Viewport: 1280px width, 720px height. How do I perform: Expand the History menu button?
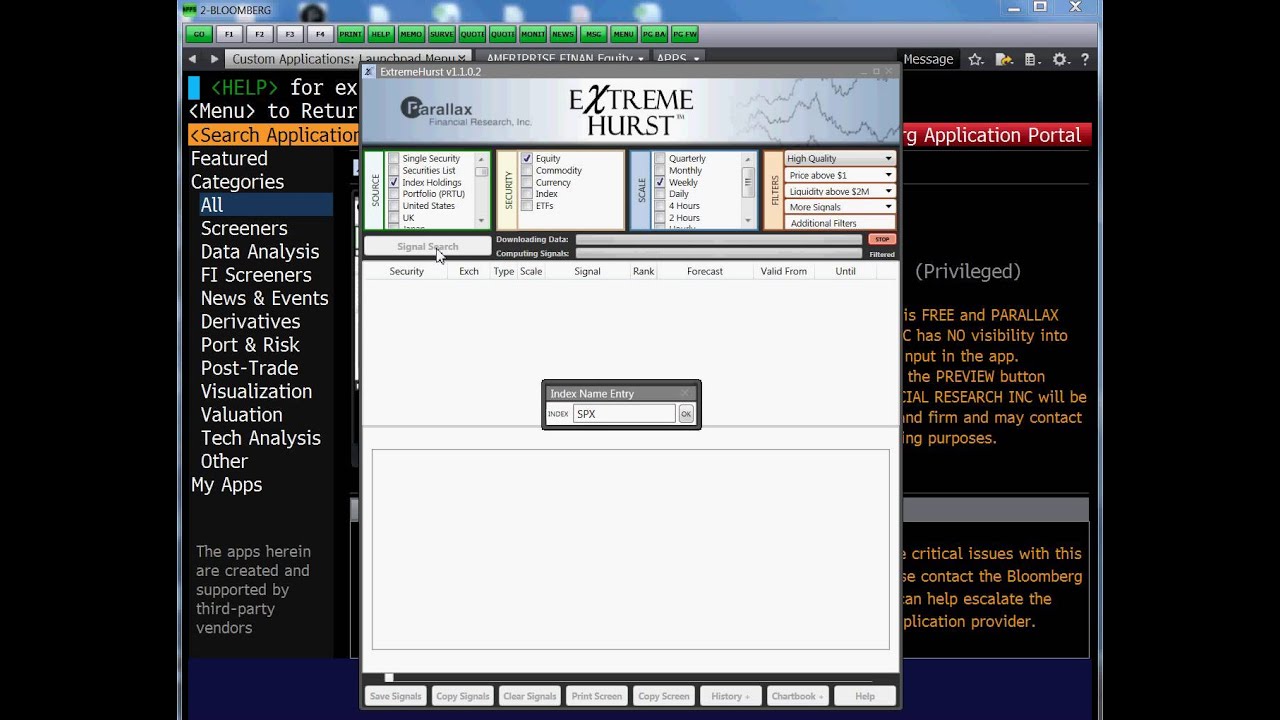click(730, 696)
